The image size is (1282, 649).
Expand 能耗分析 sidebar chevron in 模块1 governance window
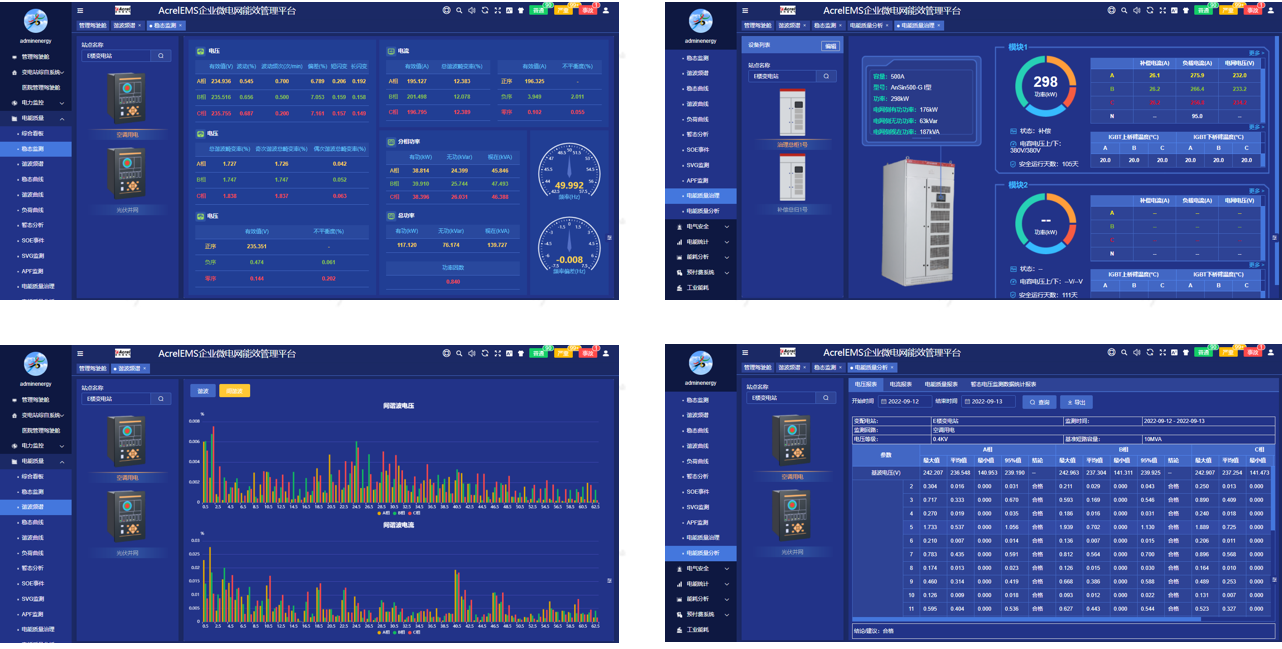pos(727,257)
